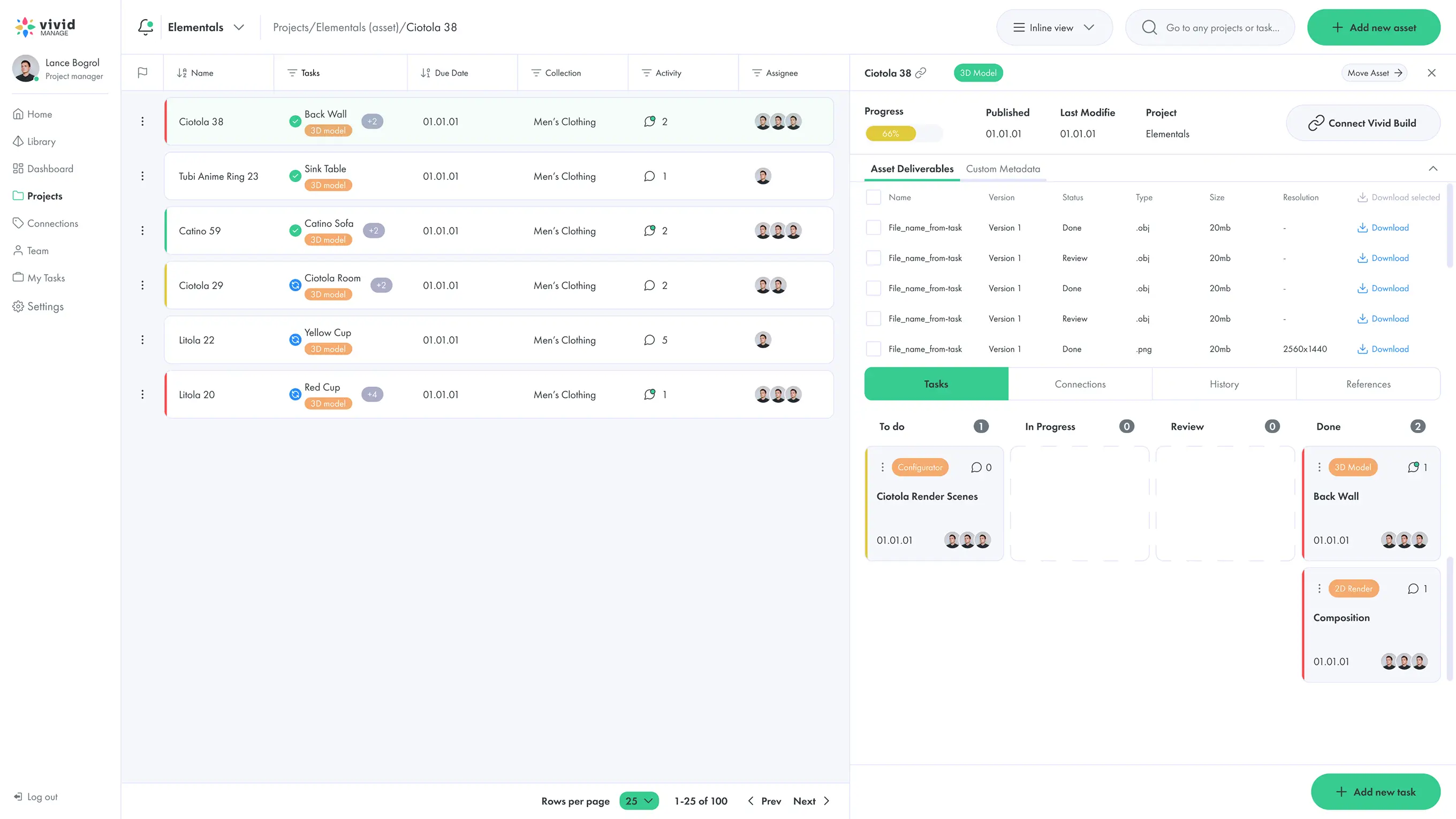
Task: Toggle select-all checkbox in deliverables header
Action: (873, 198)
